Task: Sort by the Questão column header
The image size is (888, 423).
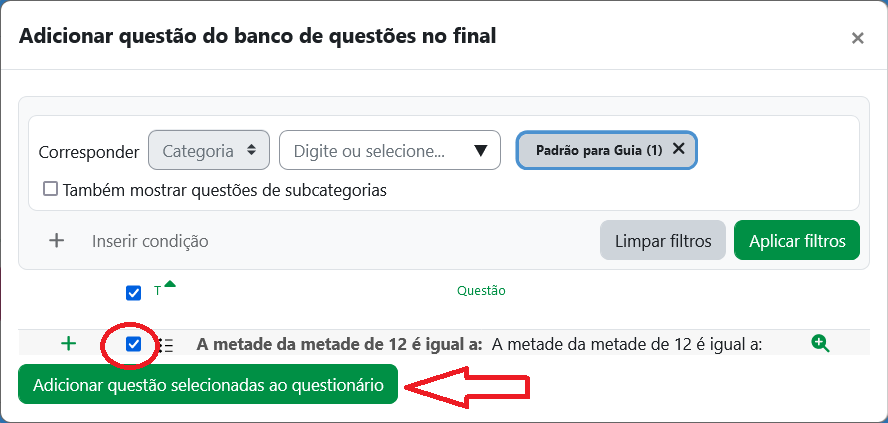Action: [481, 291]
